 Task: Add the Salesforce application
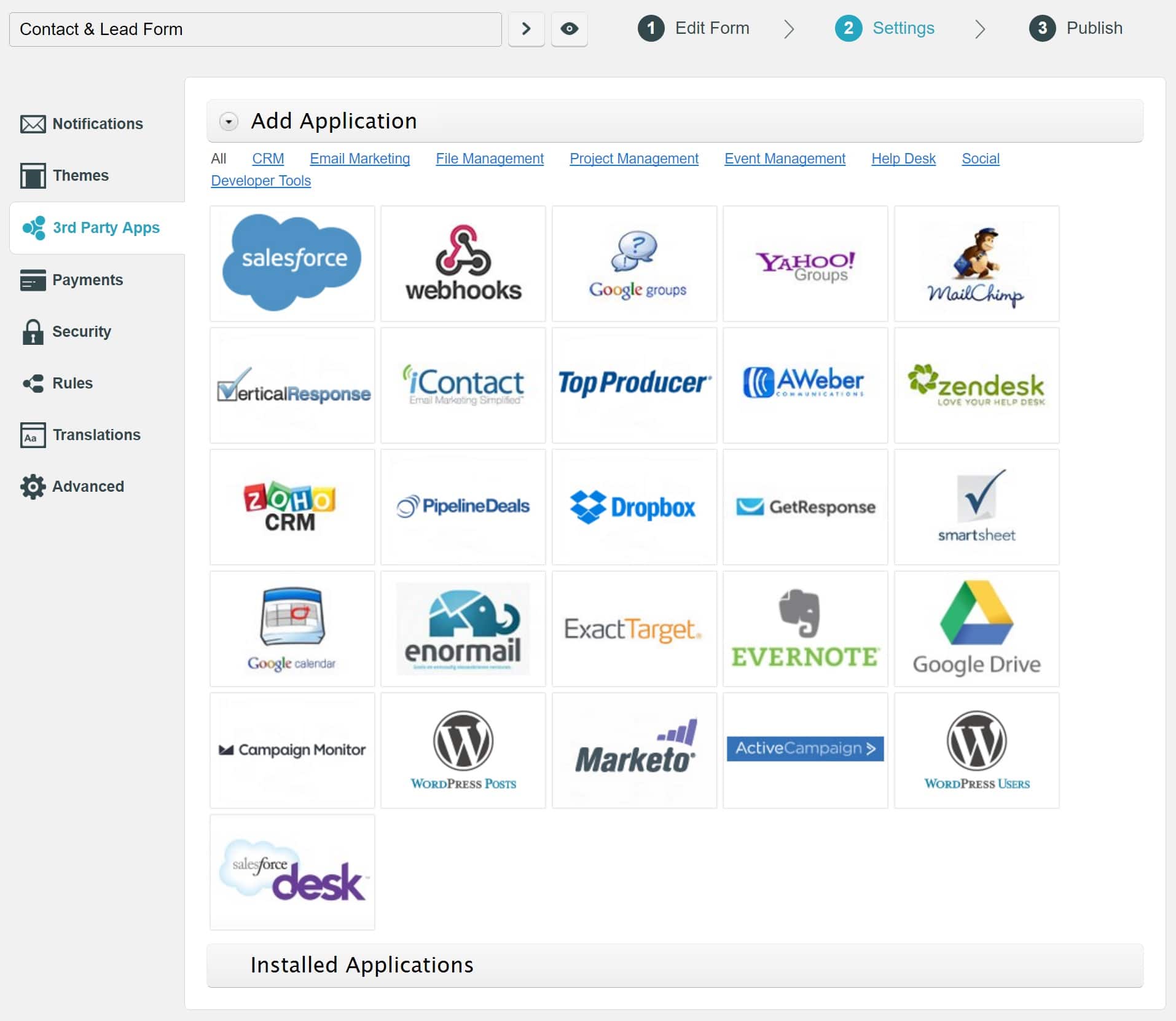292,263
